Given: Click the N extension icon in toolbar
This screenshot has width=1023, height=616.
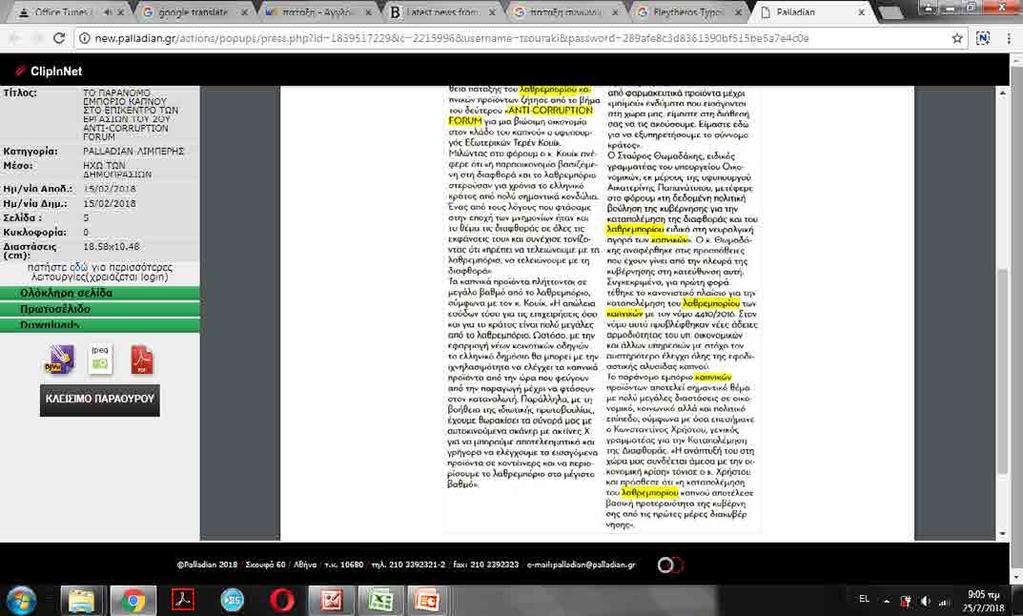Looking at the screenshot, I should click(983, 38).
